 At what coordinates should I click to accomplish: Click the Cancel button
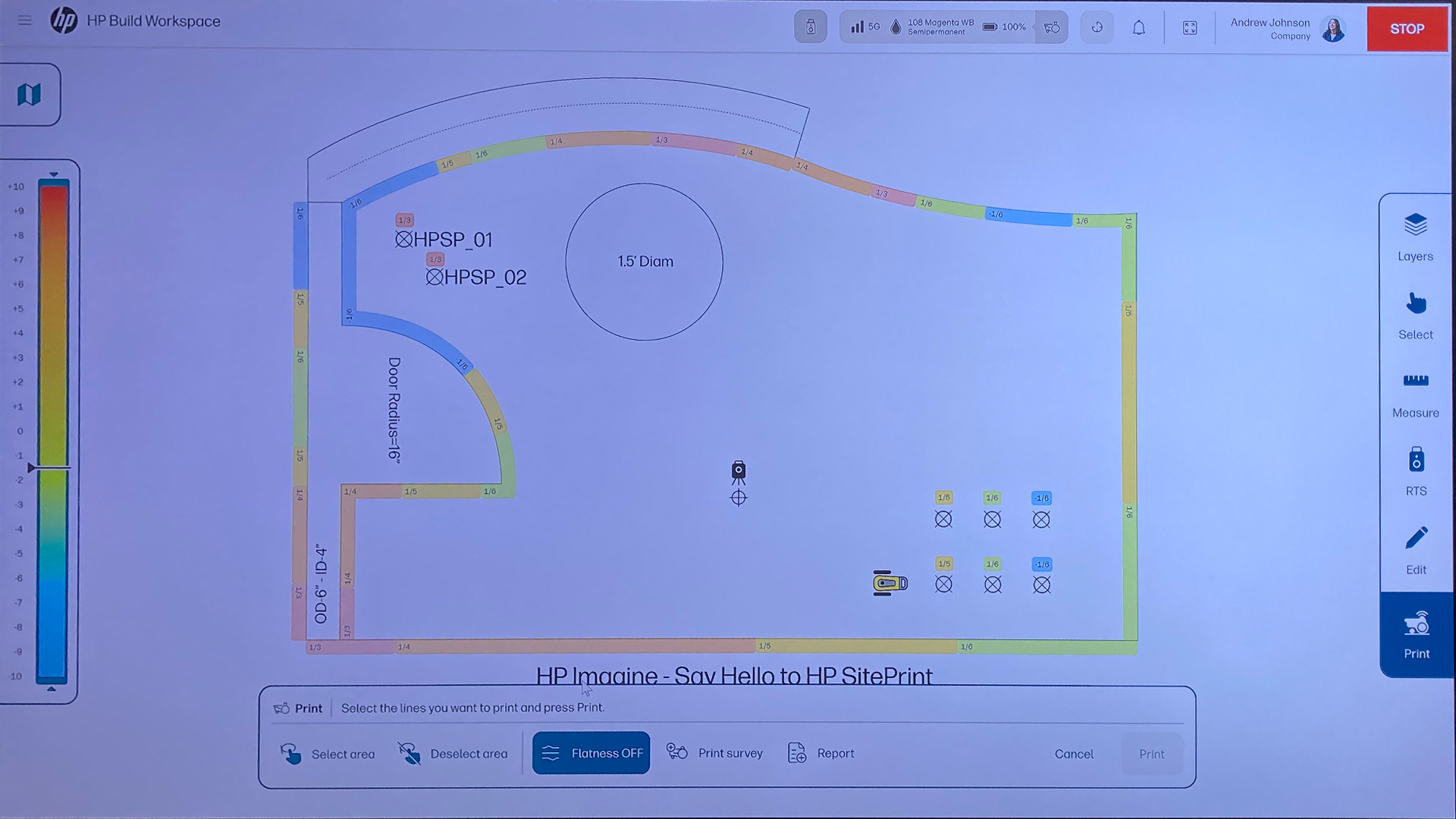point(1073,753)
